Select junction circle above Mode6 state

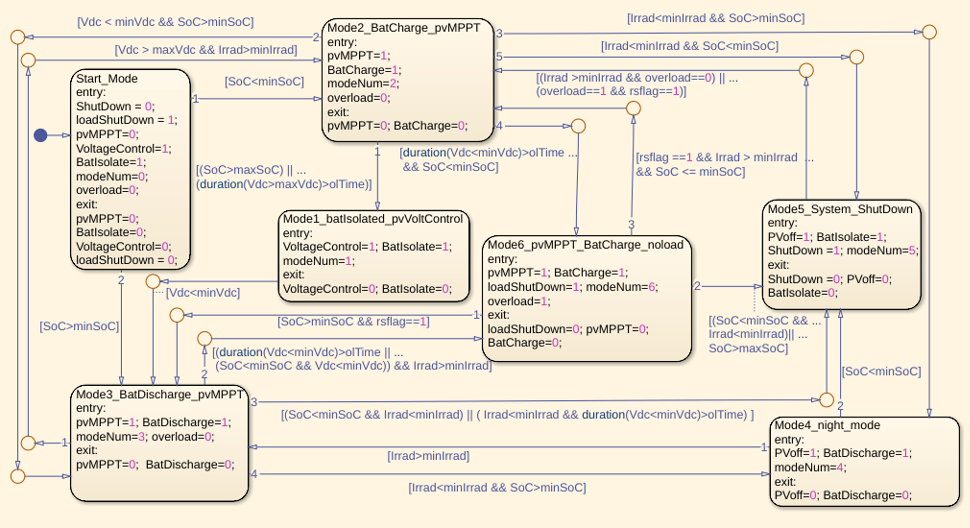coord(633,108)
